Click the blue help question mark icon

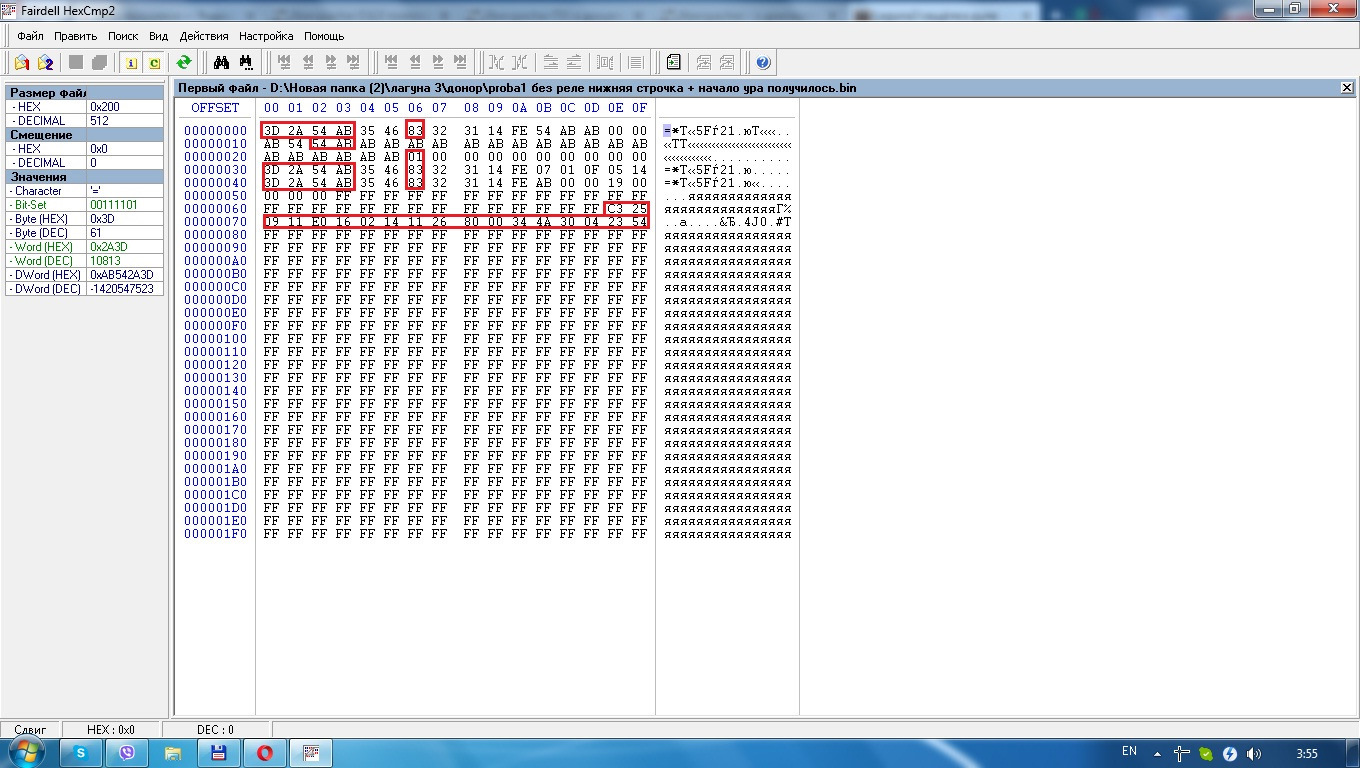[763, 62]
